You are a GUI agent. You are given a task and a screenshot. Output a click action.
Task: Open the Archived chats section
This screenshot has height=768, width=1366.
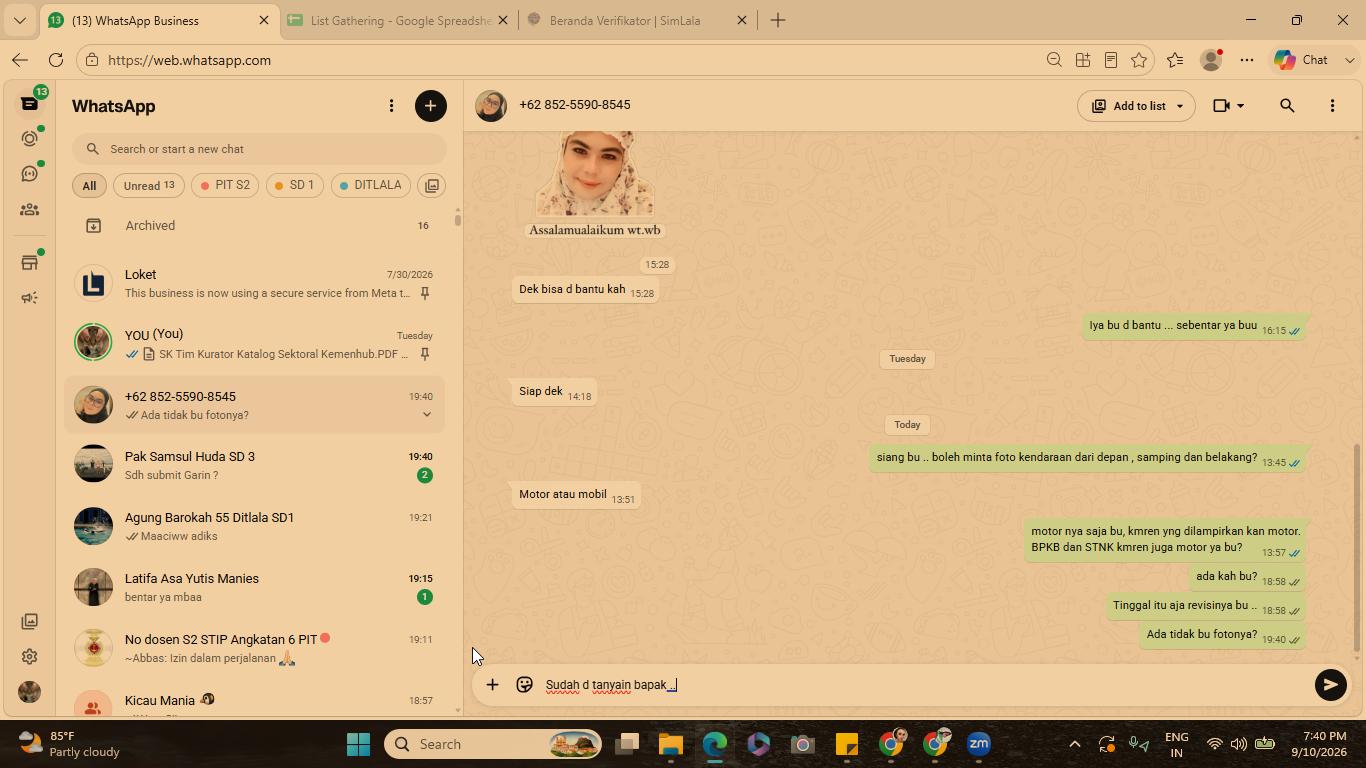pyautogui.click(x=255, y=226)
